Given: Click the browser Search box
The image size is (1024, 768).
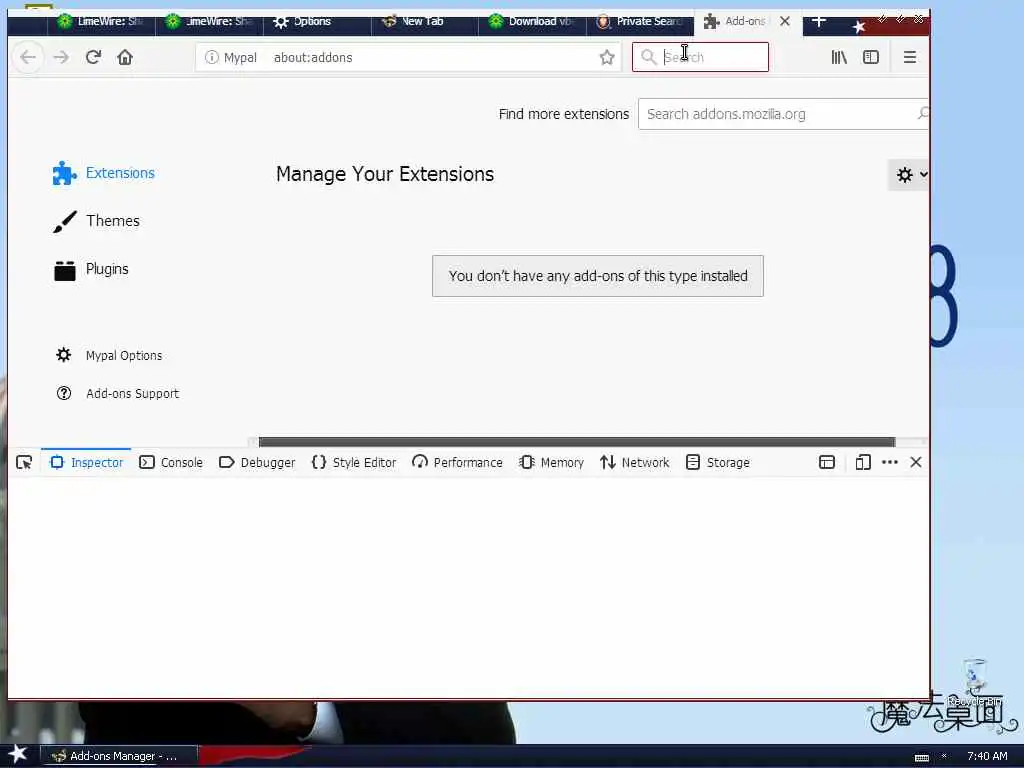Looking at the screenshot, I should [700, 57].
